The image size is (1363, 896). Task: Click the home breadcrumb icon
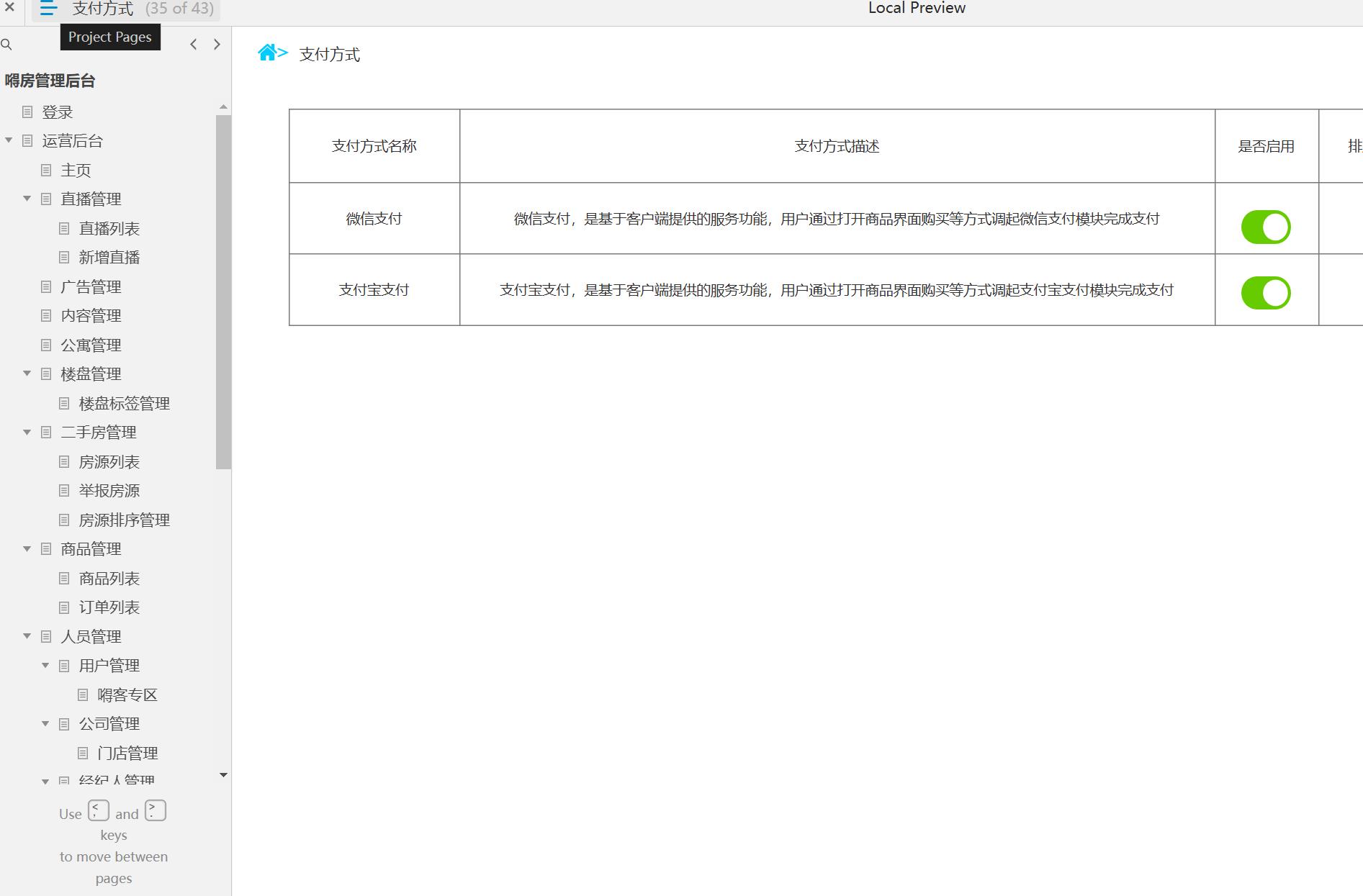coord(267,53)
